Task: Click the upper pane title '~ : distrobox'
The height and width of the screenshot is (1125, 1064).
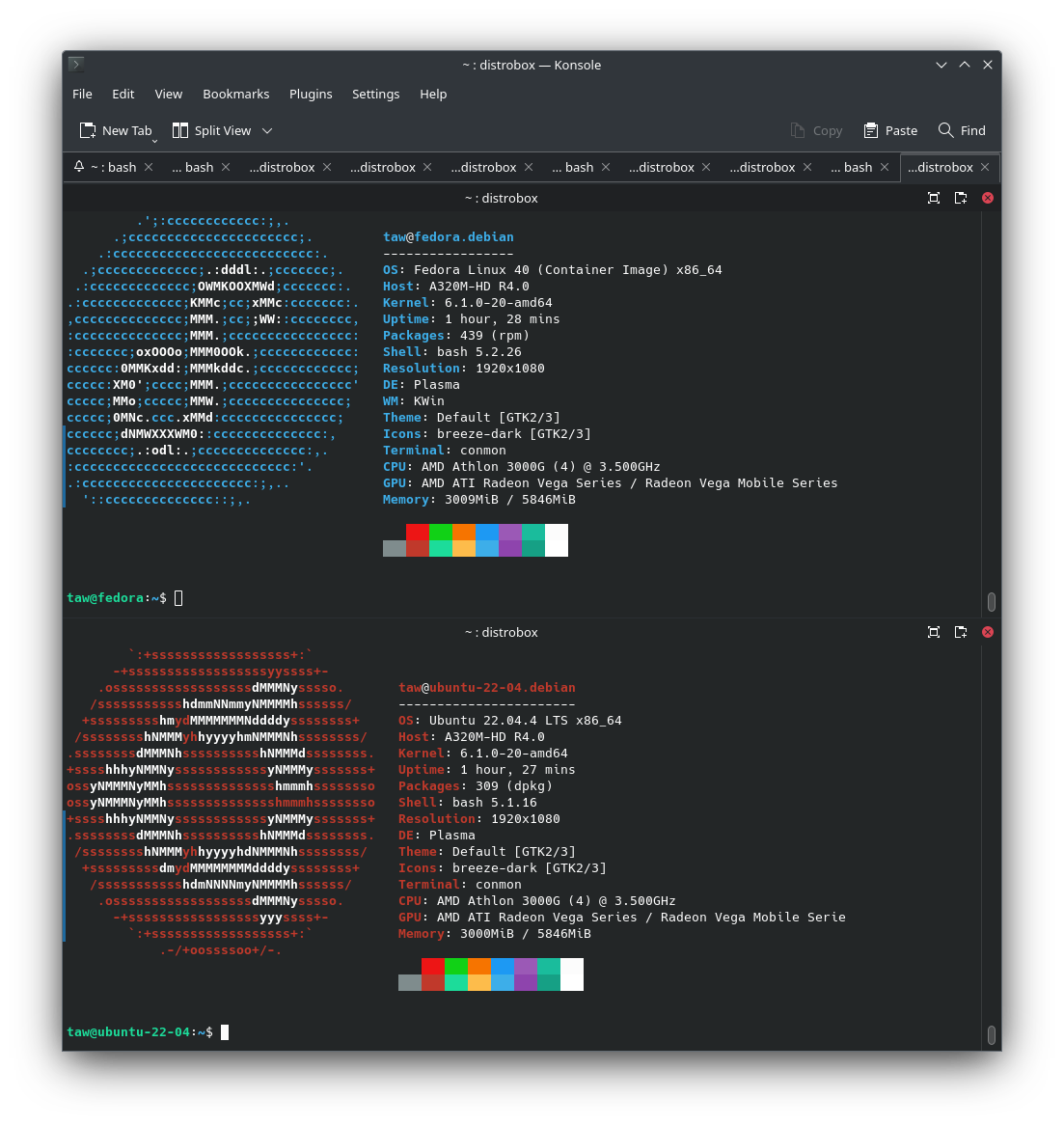Action: (501, 198)
